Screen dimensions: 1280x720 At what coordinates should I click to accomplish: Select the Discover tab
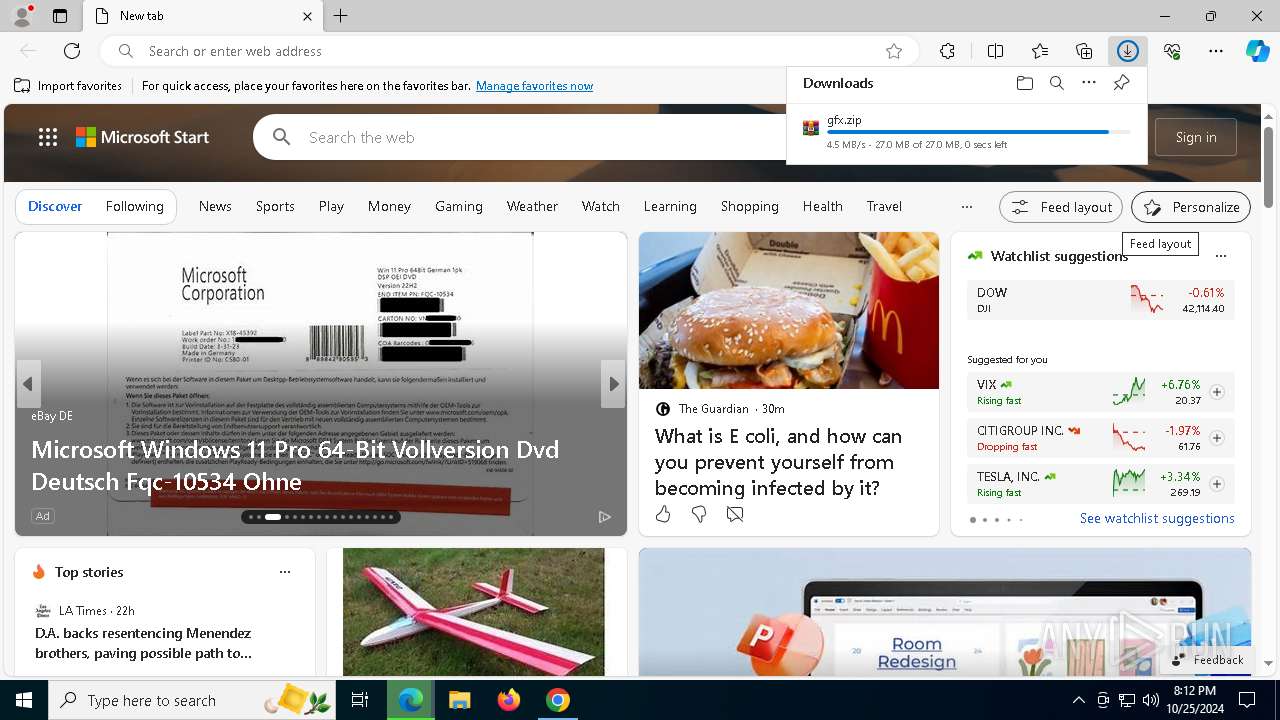tap(55, 207)
